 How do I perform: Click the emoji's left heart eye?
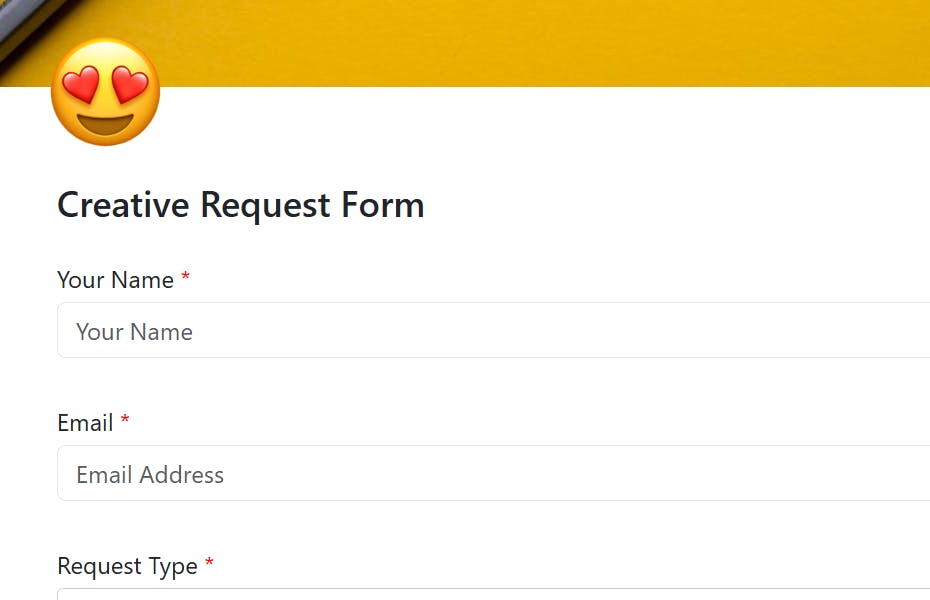coord(81,84)
